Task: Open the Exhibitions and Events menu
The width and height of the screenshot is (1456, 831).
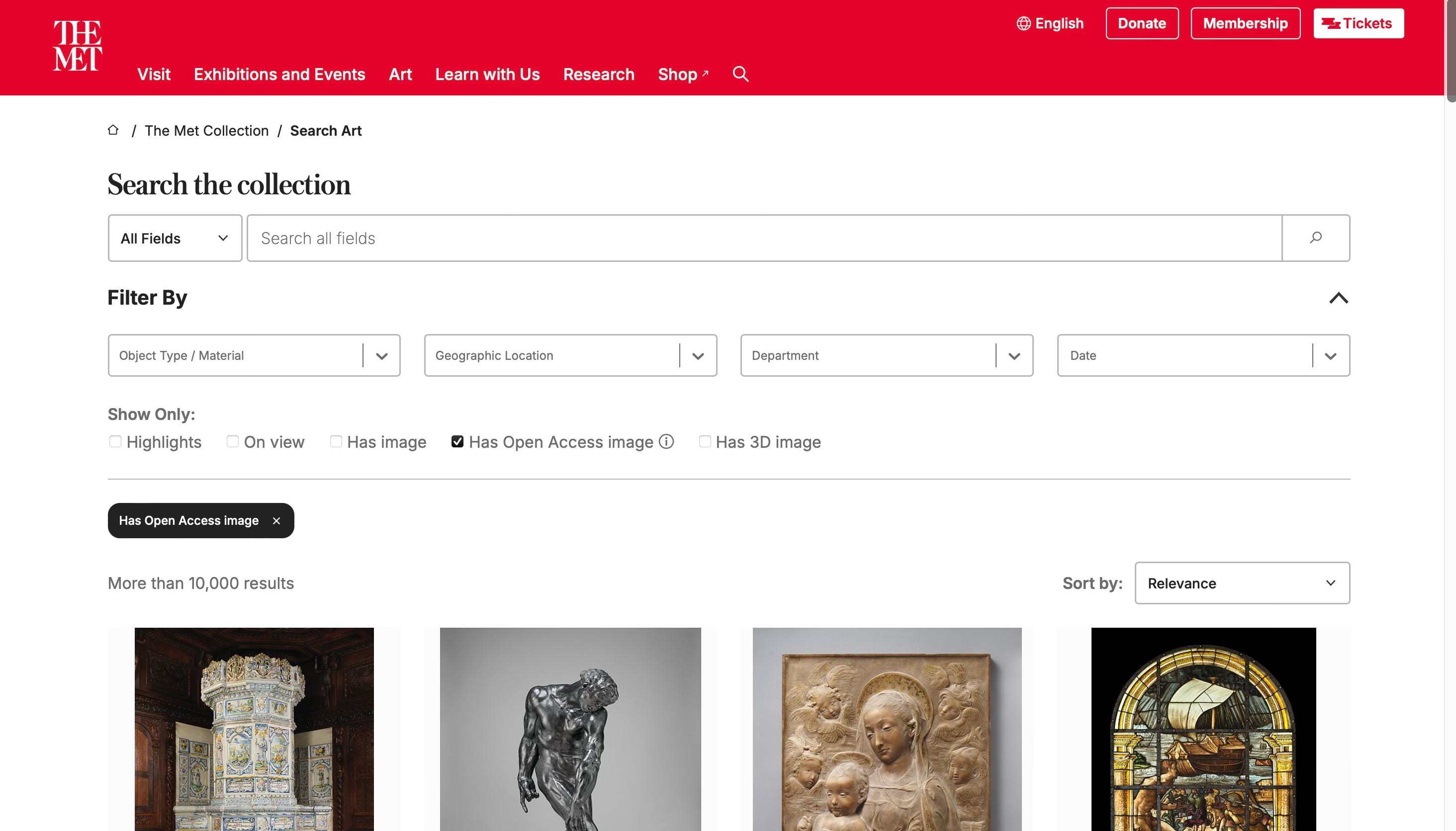Action: coord(279,74)
